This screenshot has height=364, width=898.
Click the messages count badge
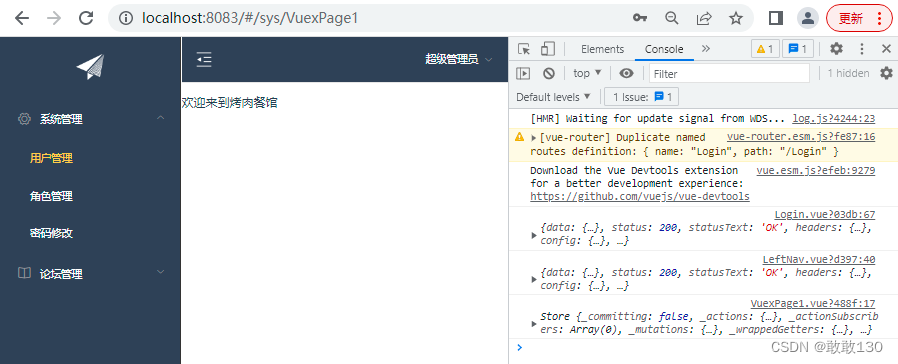pyautogui.click(x=798, y=49)
